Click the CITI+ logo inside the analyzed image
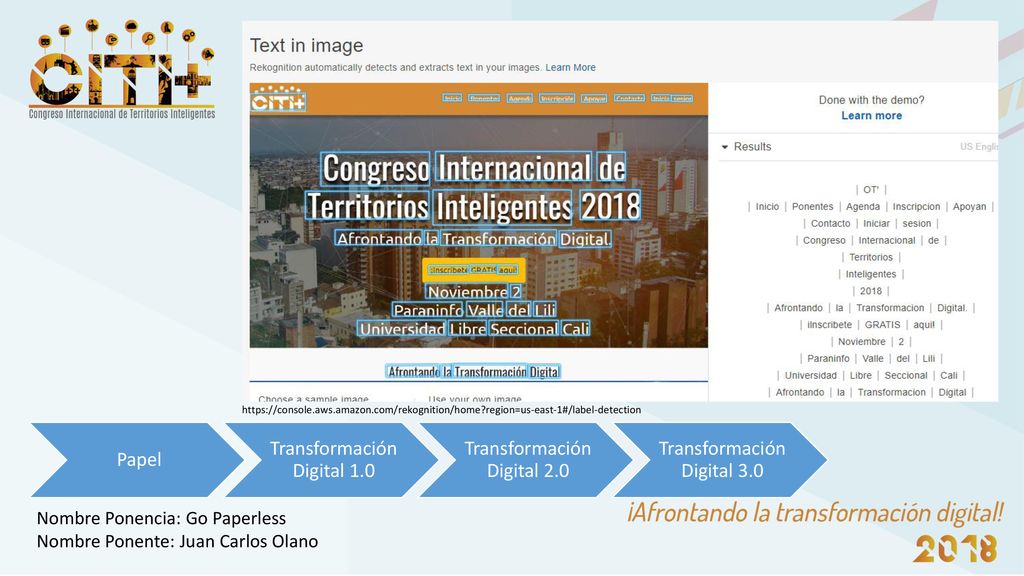 pos(278,99)
